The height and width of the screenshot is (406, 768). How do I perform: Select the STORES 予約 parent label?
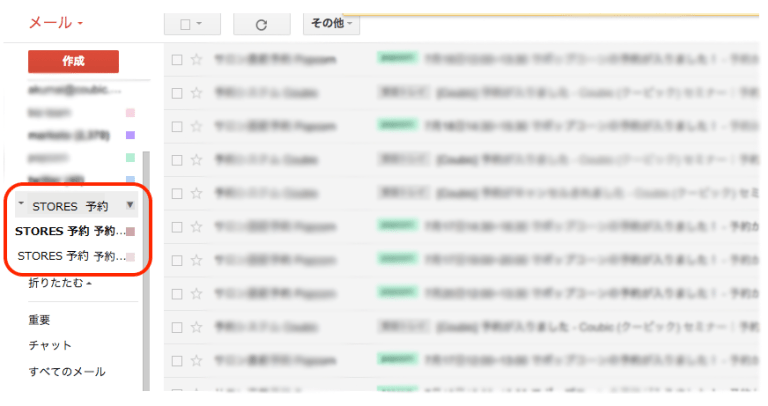coord(70,206)
